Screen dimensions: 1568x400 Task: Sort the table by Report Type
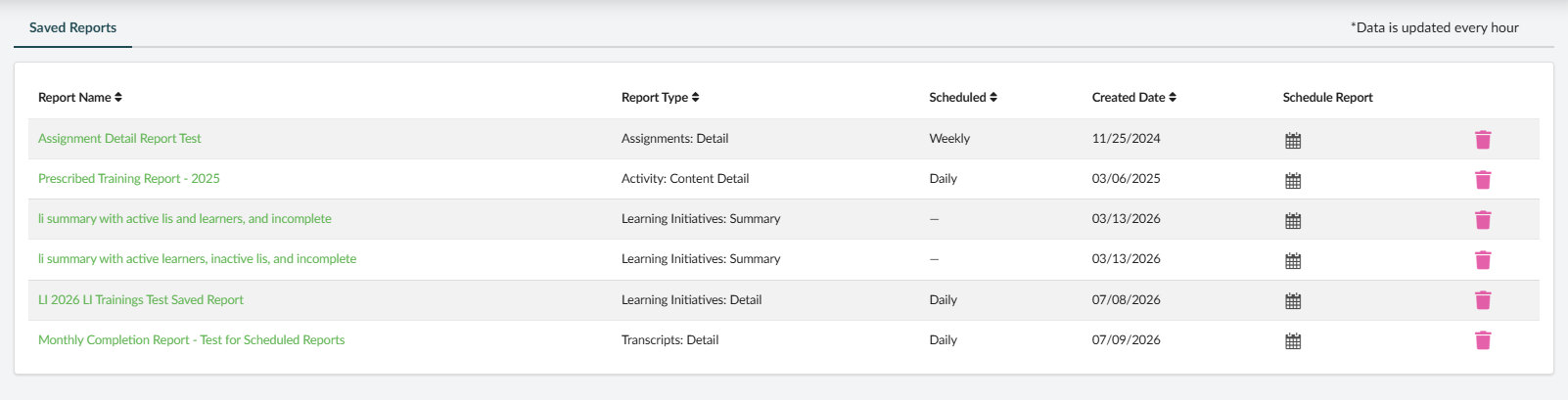[661, 98]
